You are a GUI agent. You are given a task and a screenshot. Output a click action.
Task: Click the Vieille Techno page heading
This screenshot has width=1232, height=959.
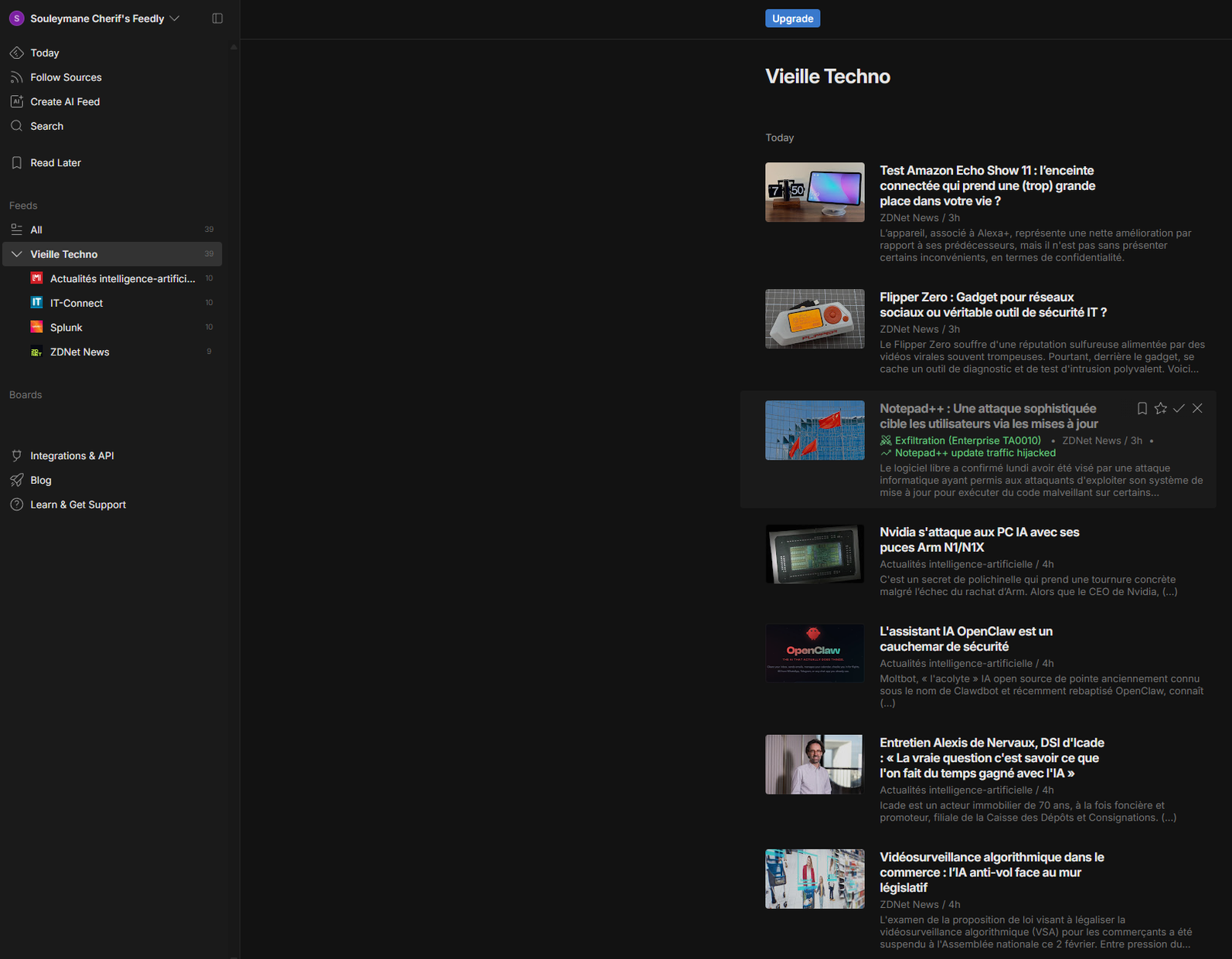click(x=828, y=77)
